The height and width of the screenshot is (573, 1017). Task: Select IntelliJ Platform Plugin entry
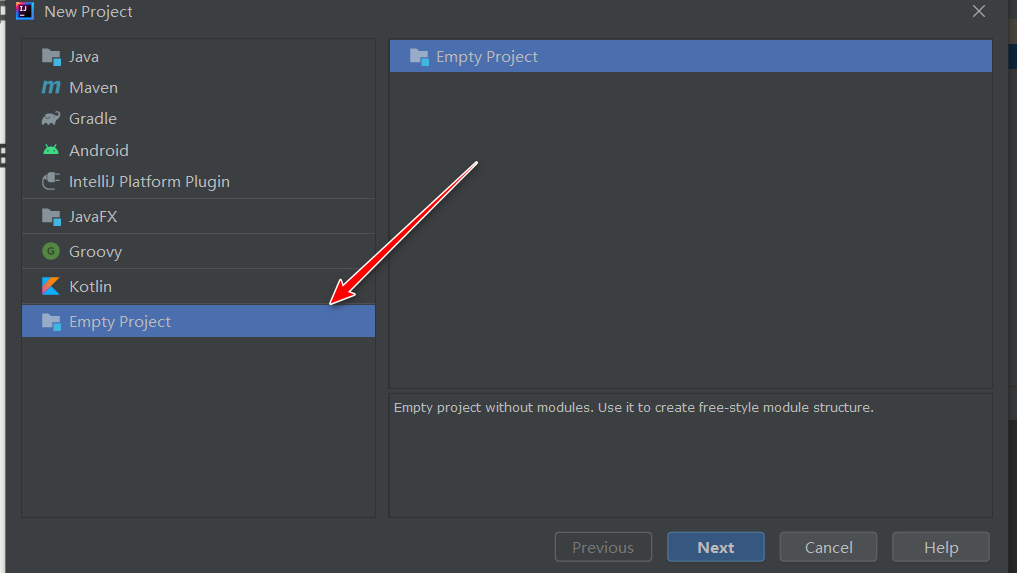coord(198,182)
